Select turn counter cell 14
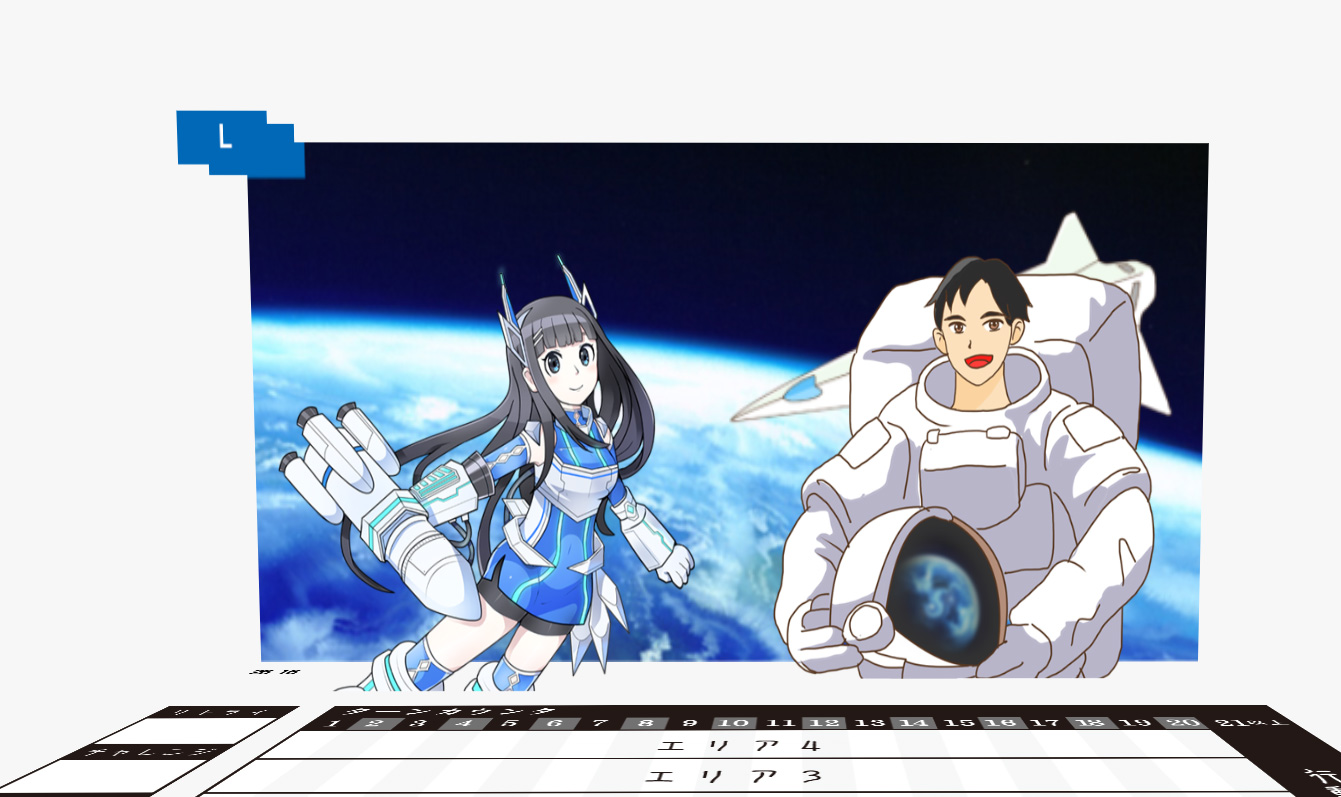The height and width of the screenshot is (797, 1341). pos(914,723)
